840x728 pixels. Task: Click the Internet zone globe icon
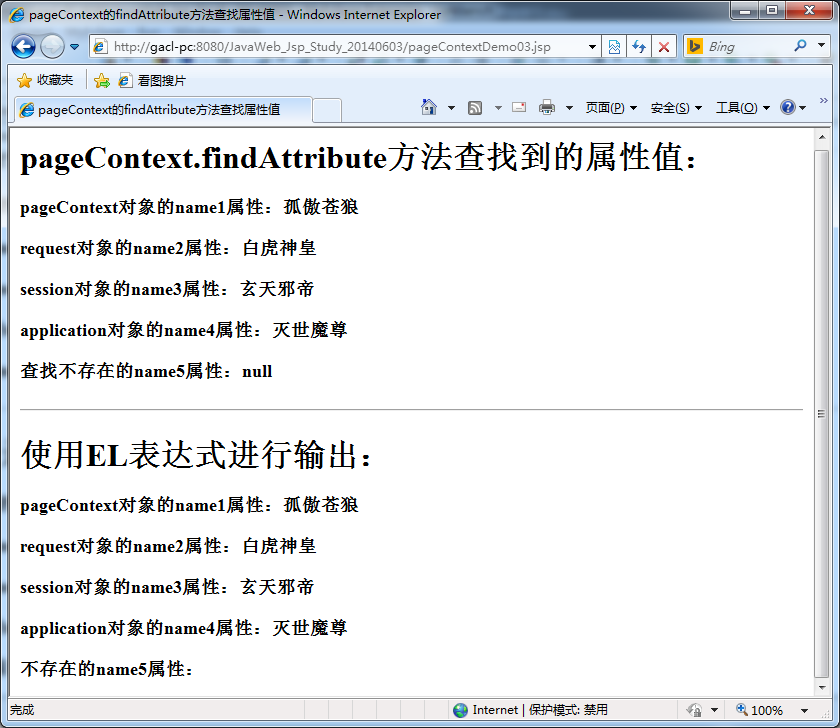[460, 710]
